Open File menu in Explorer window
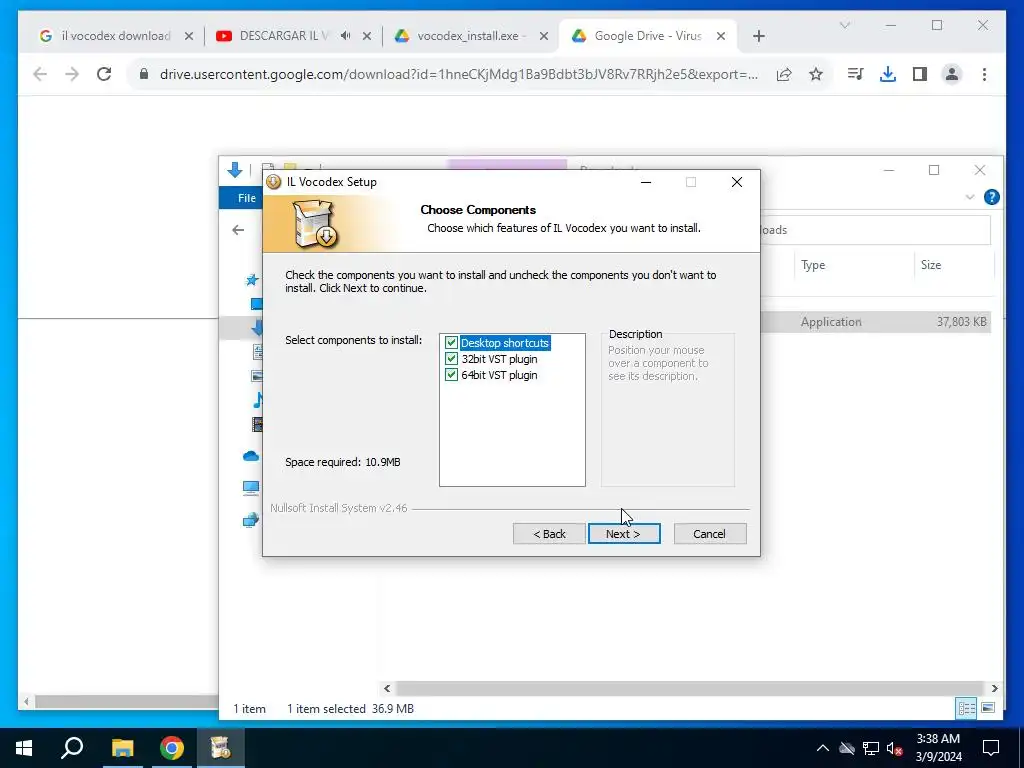This screenshot has width=1024, height=768. tap(246, 198)
